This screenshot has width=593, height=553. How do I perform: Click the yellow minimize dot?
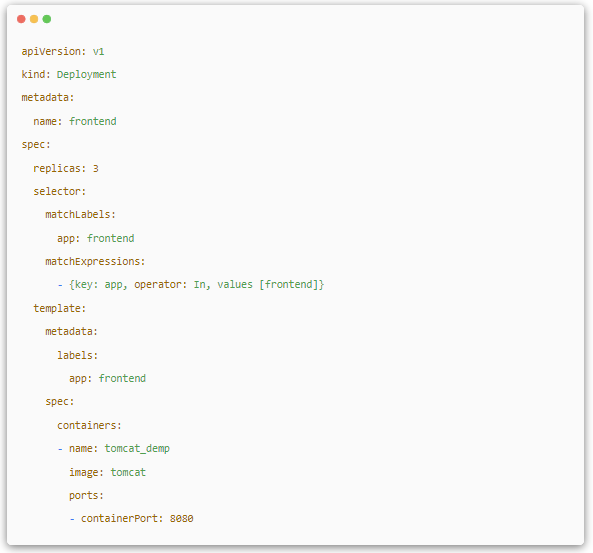(x=34, y=19)
